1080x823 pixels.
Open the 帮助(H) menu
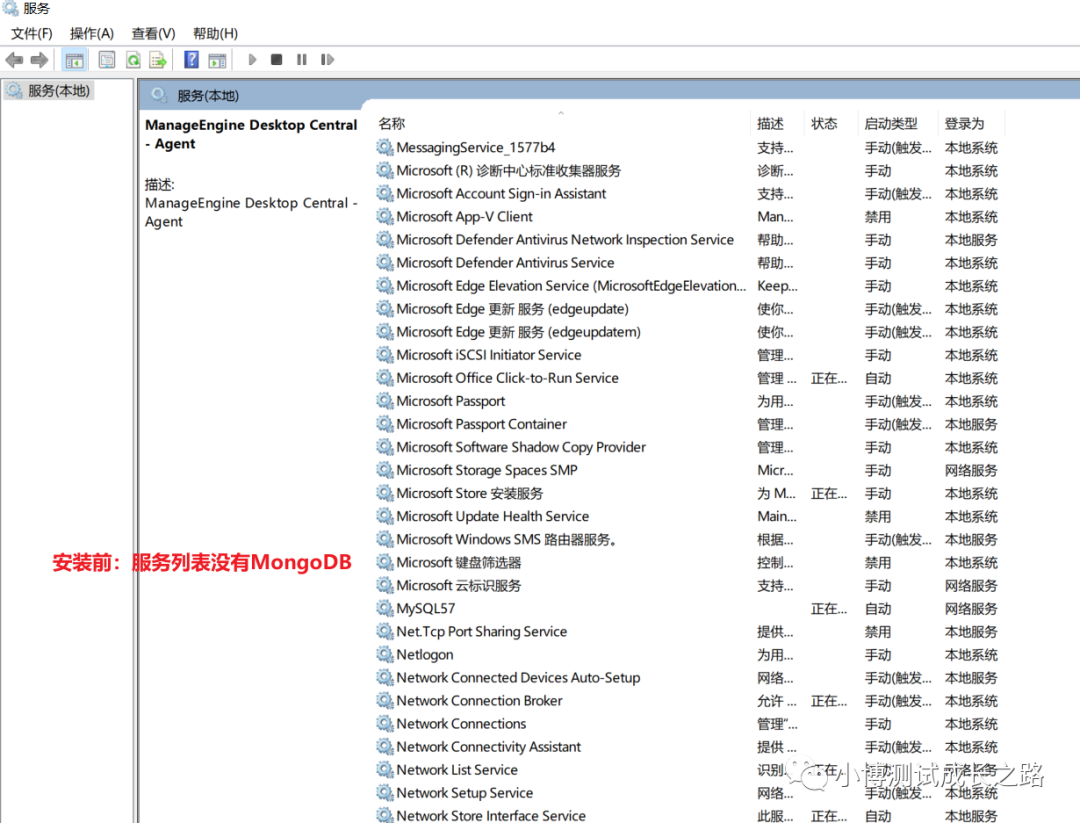coord(216,33)
